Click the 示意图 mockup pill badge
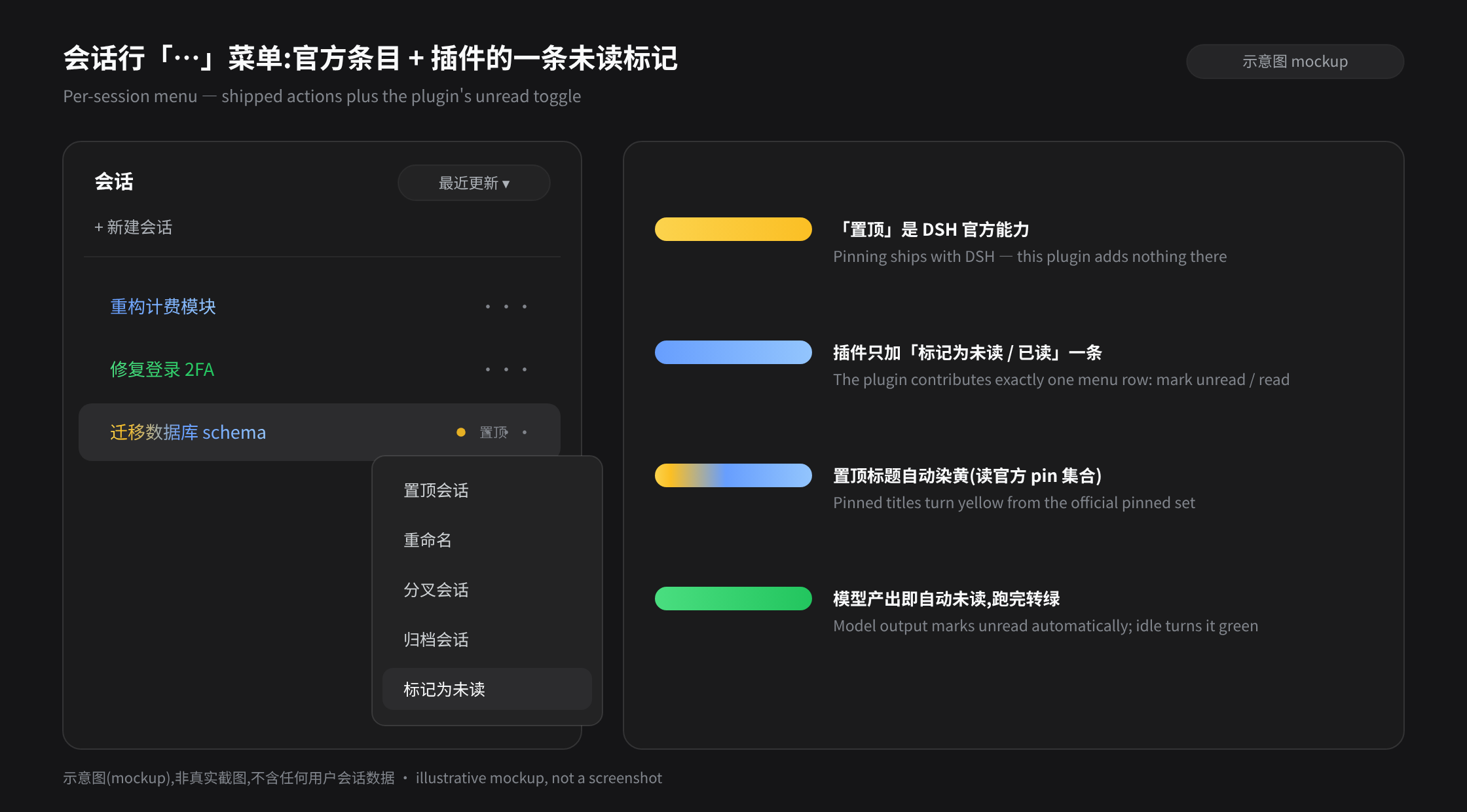The image size is (1467, 812). (x=1295, y=62)
